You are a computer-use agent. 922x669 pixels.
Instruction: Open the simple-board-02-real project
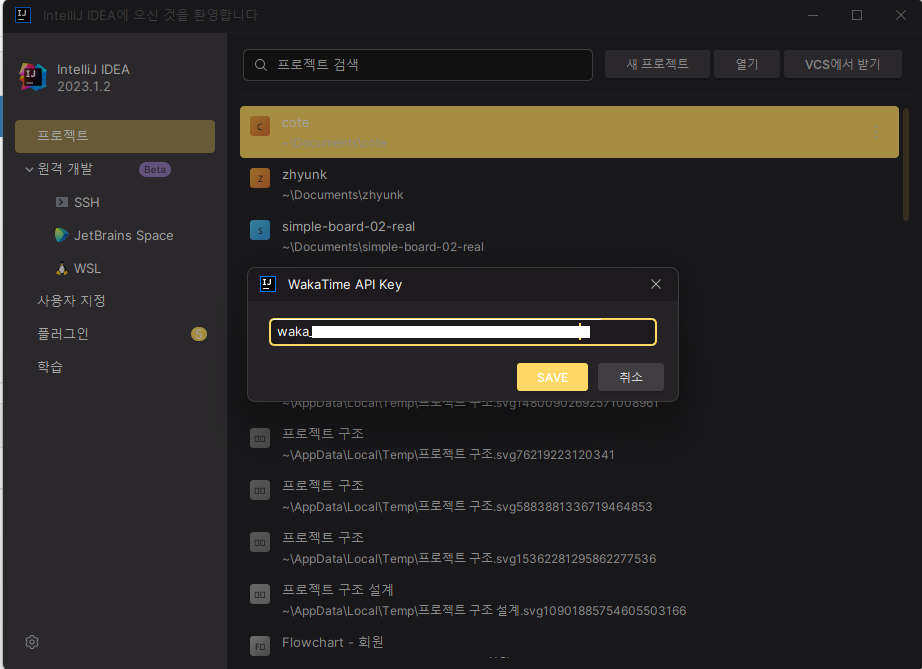pos(569,236)
